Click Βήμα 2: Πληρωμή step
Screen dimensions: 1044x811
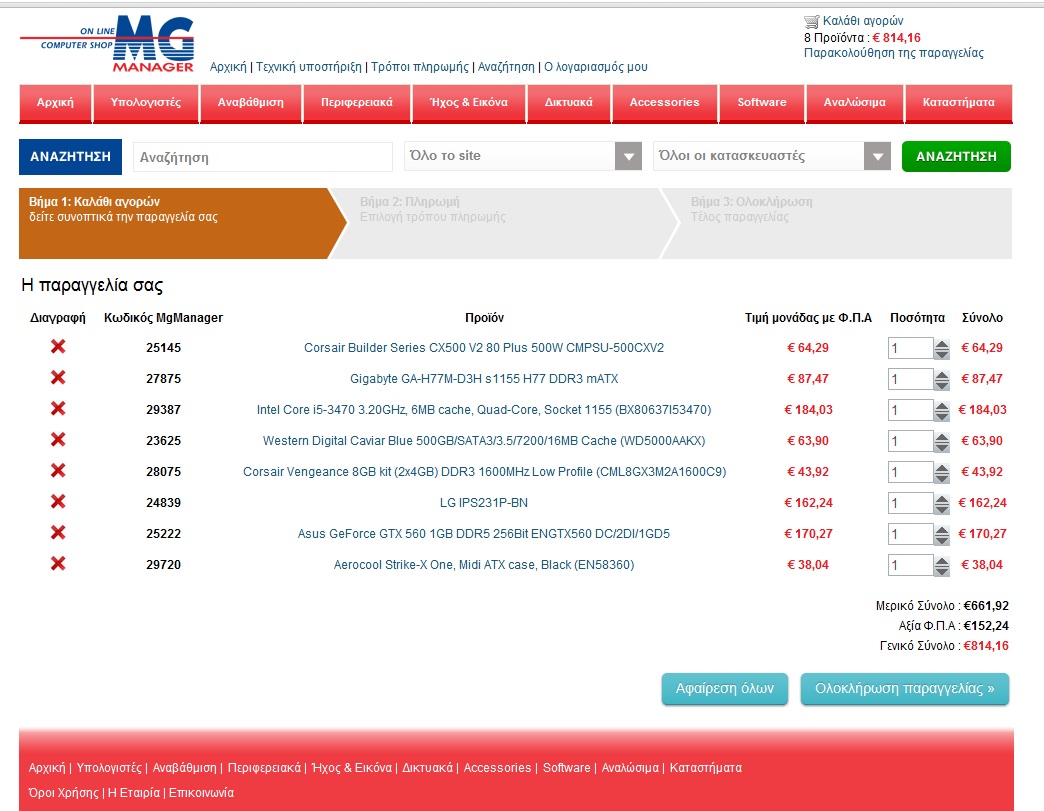tap(503, 223)
